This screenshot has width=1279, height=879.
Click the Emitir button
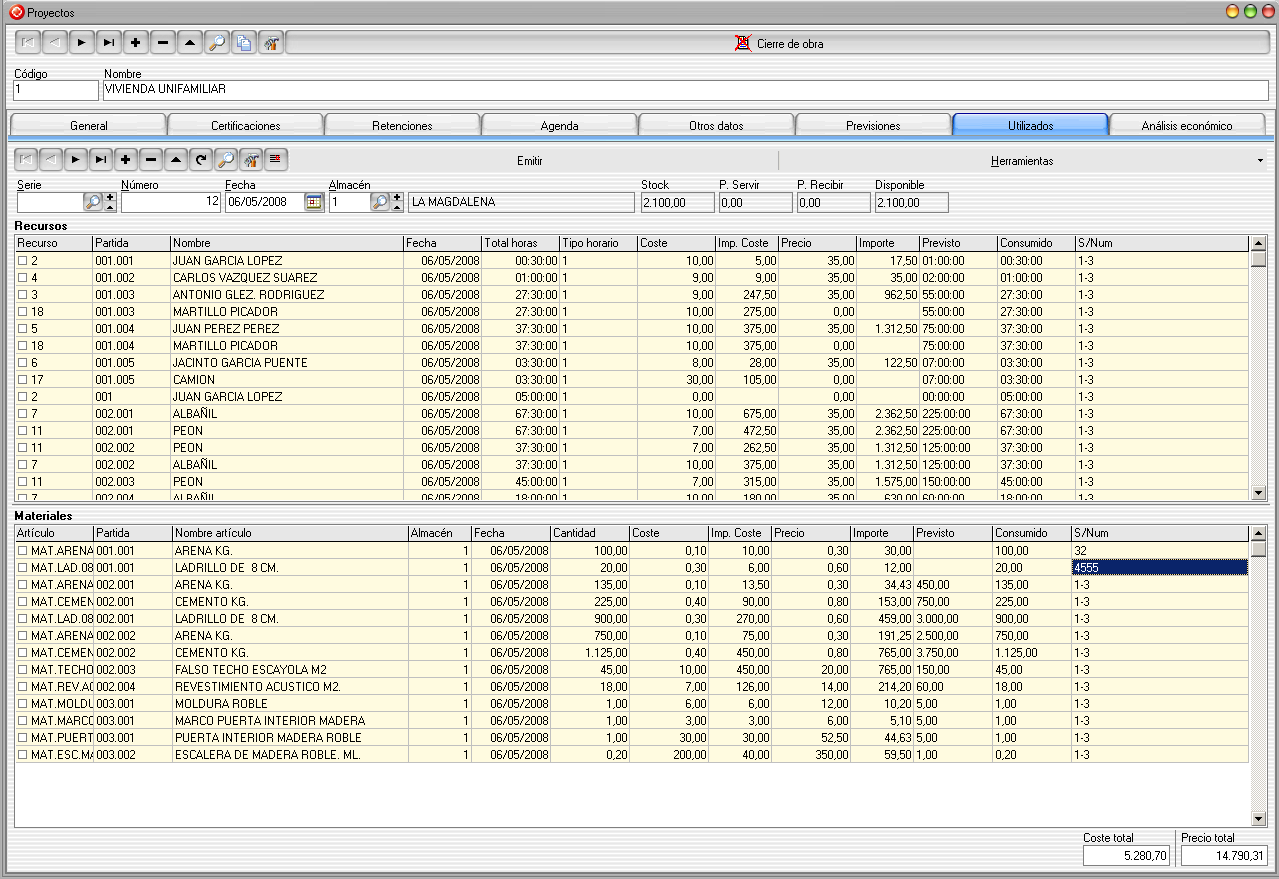point(530,160)
